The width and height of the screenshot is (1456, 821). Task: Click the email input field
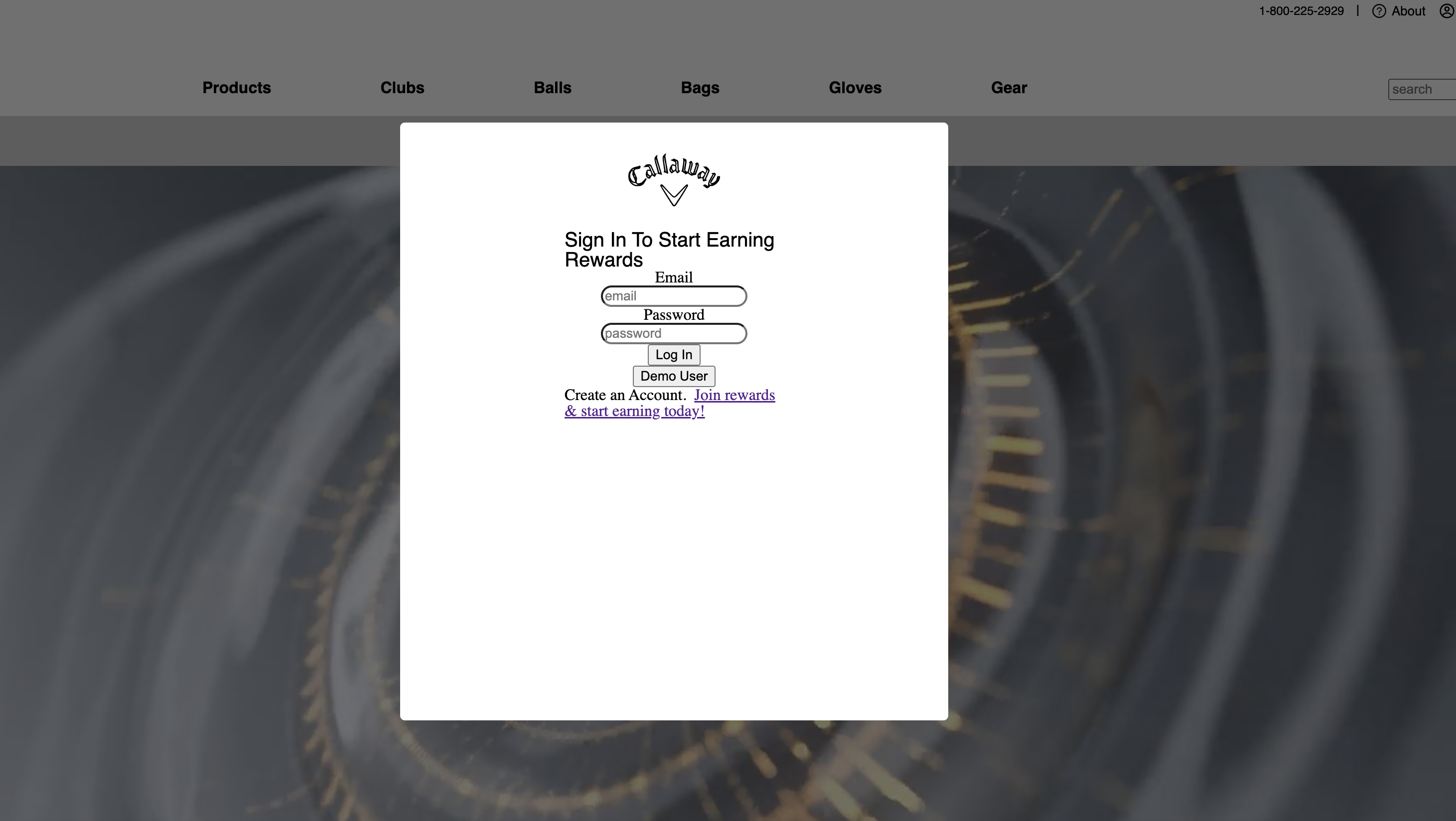pyautogui.click(x=674, y=296)
